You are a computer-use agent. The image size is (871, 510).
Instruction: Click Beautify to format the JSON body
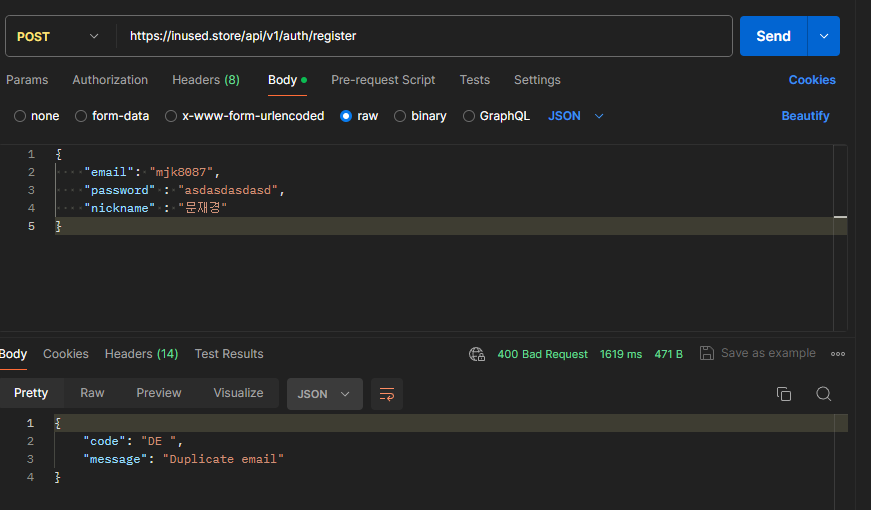tap(805, 116)
